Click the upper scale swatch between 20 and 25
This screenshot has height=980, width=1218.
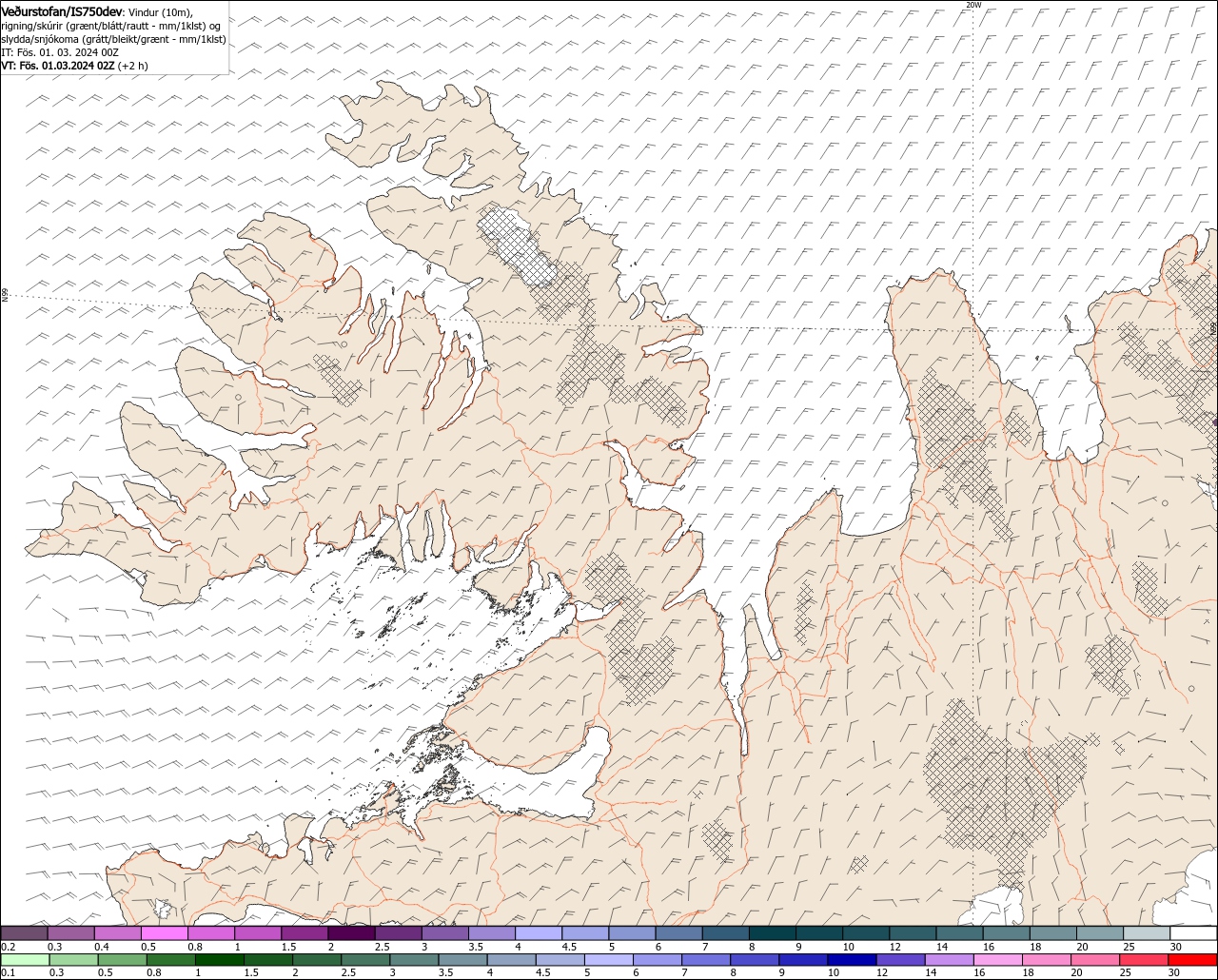click(1100, 933)
